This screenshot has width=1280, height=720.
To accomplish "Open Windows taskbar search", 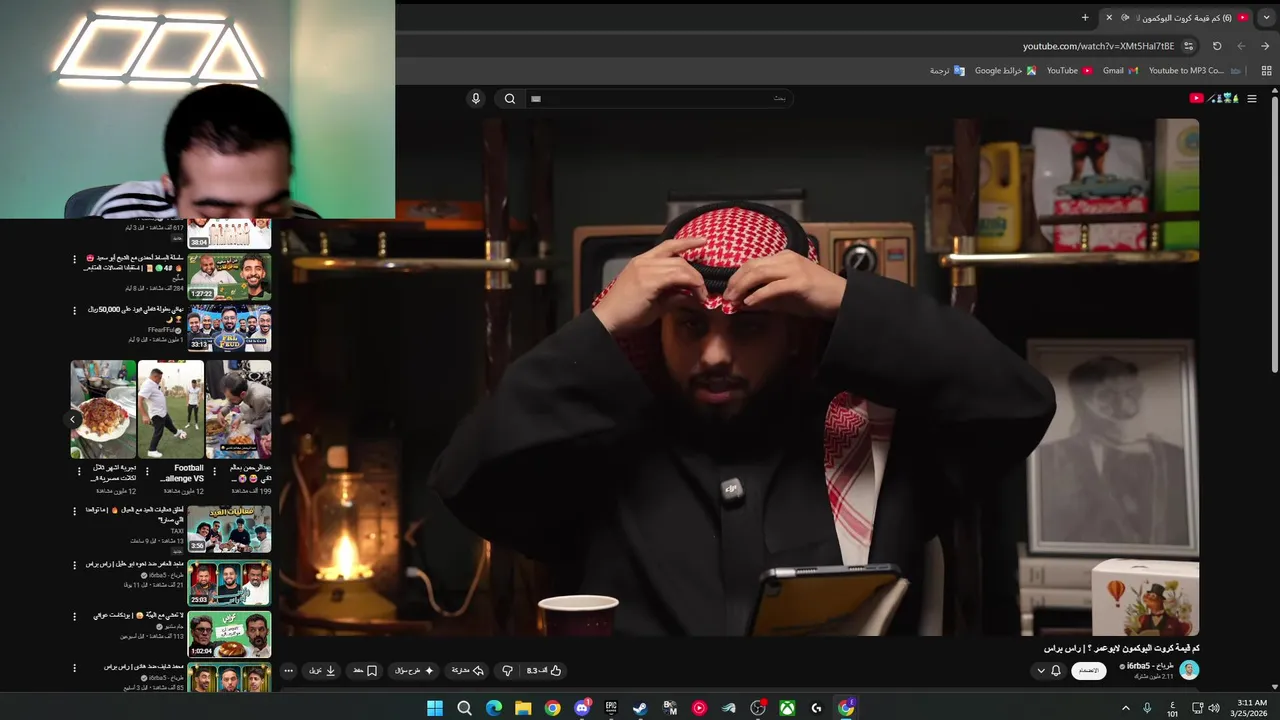I will pos(464,708).
